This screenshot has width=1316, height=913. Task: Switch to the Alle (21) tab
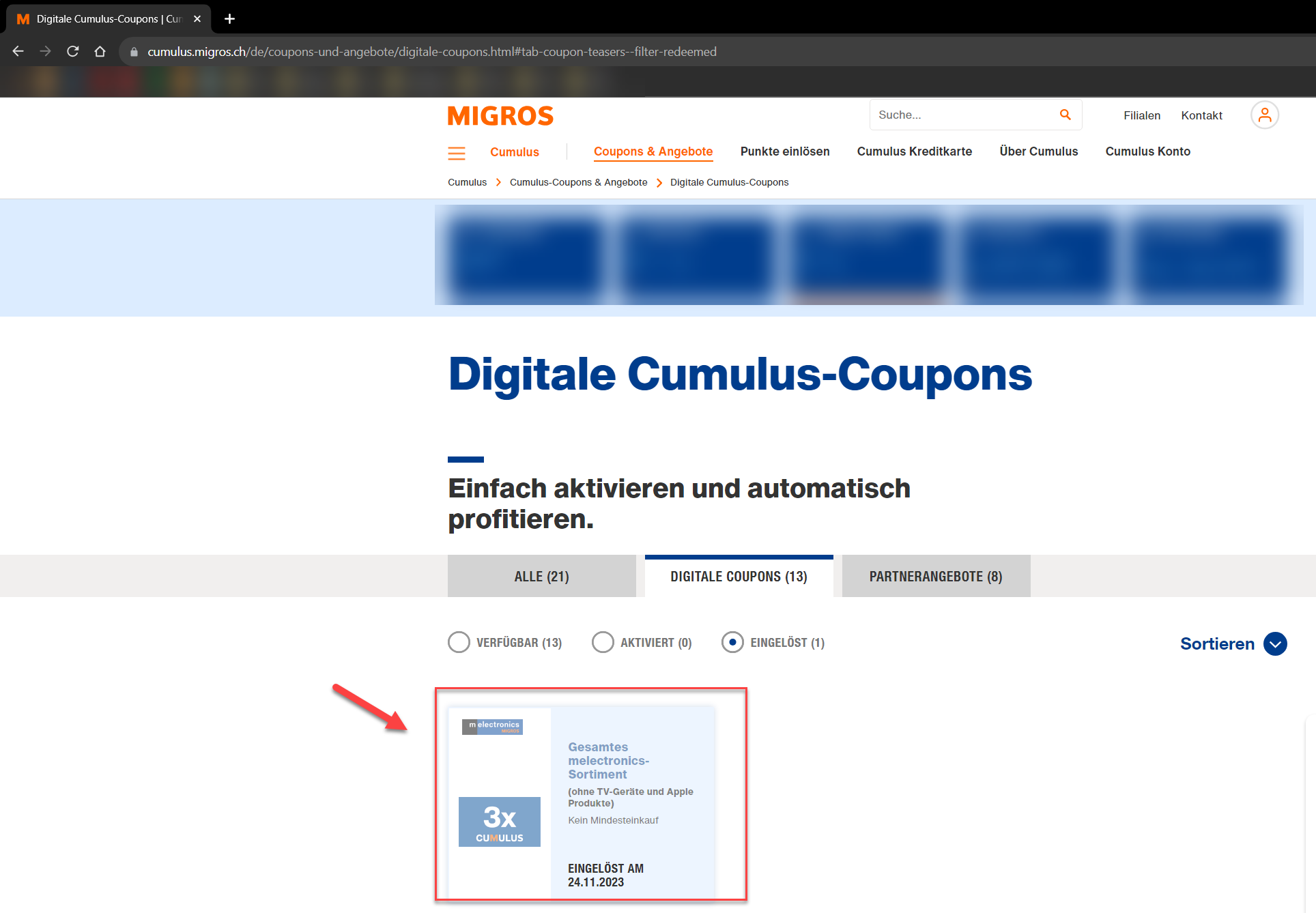(x=541, y=577)
